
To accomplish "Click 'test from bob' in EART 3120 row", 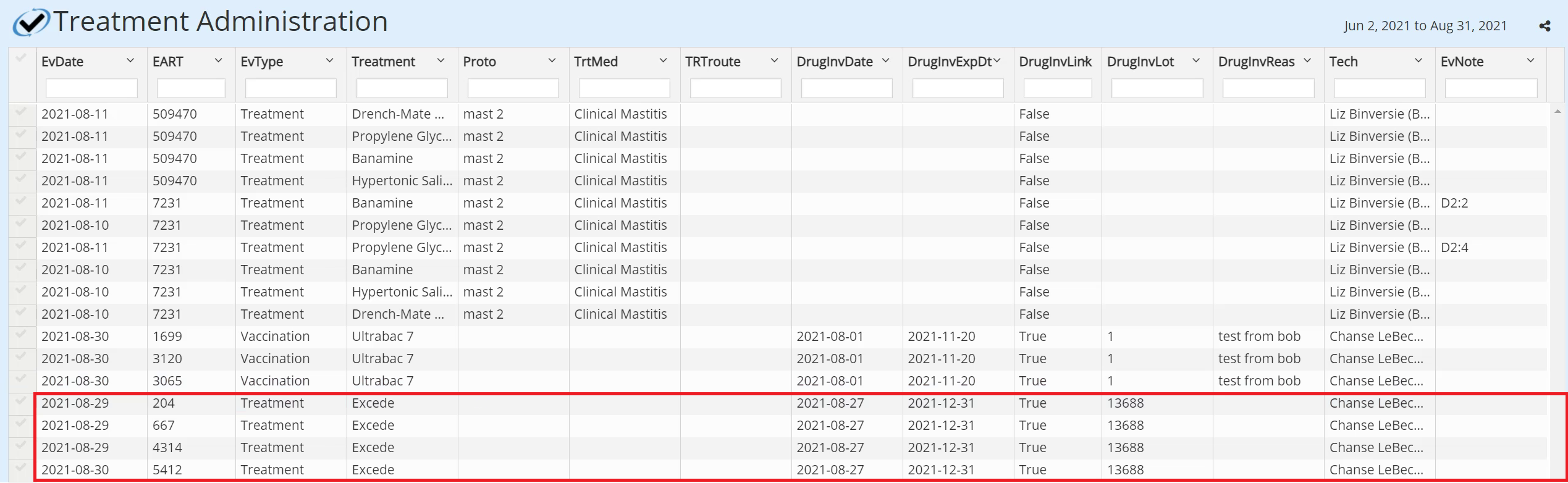I will [1259, 359].
